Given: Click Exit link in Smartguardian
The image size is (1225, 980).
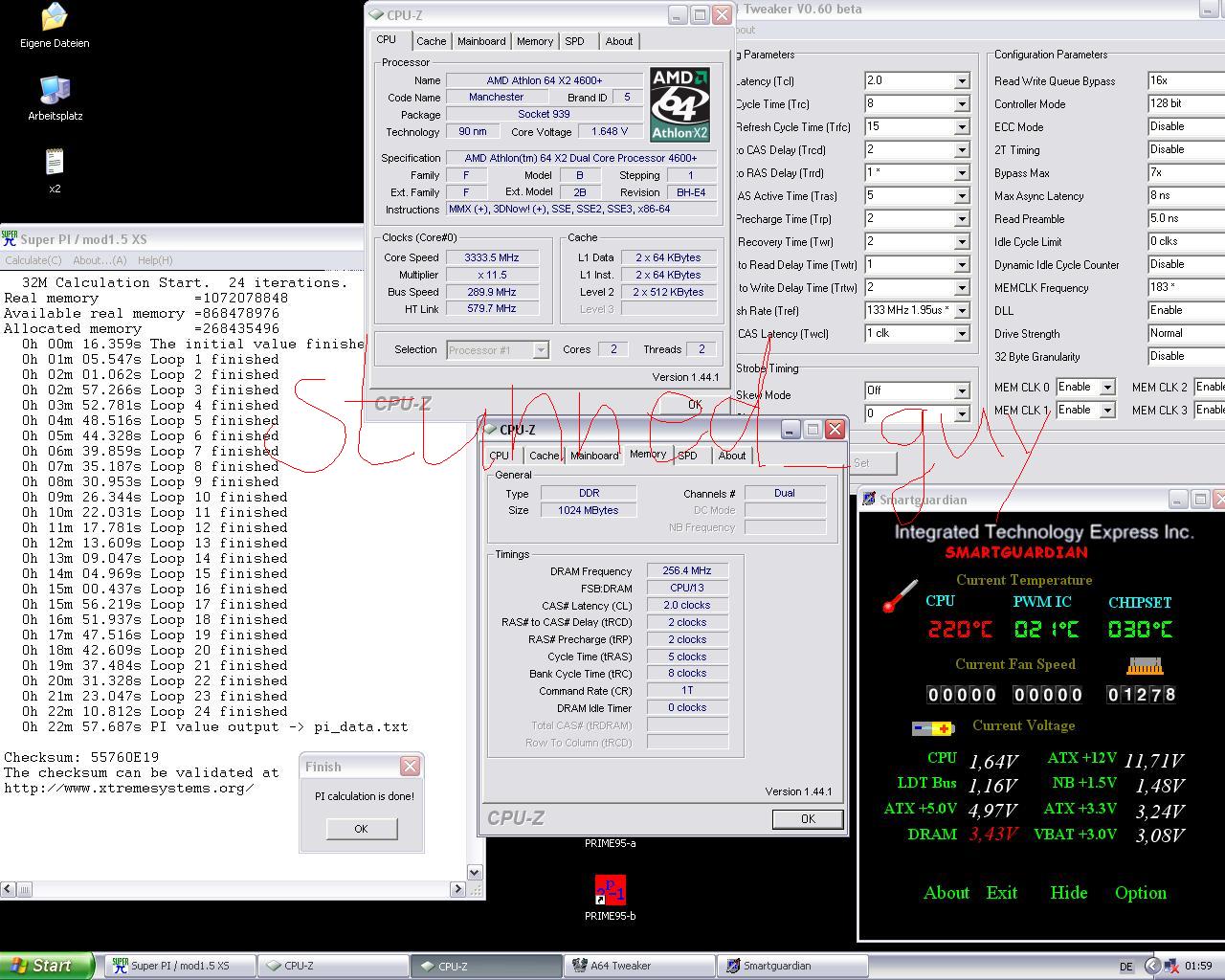Looking at the screenshot, I should (x=1002, y=893).
